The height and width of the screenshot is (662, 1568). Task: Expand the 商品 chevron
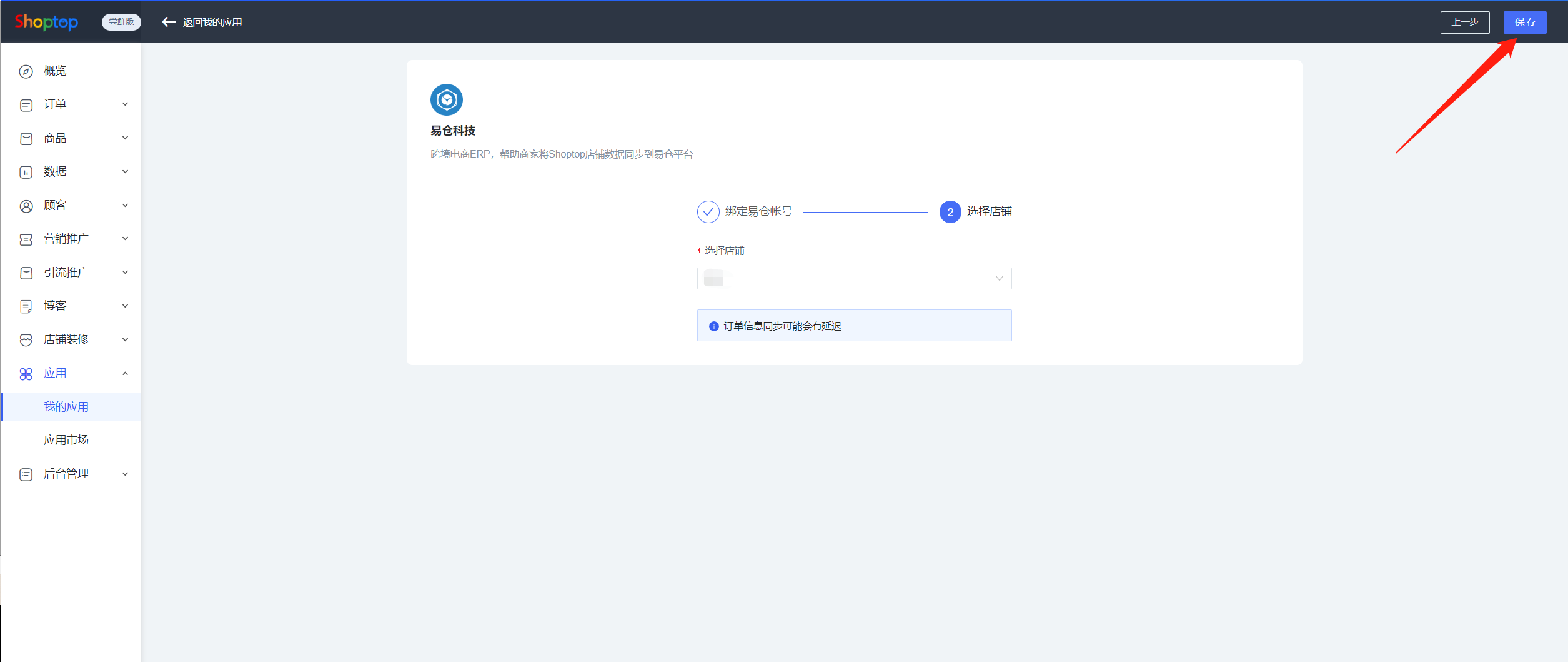pyautogui.click(x=125, y=138)
